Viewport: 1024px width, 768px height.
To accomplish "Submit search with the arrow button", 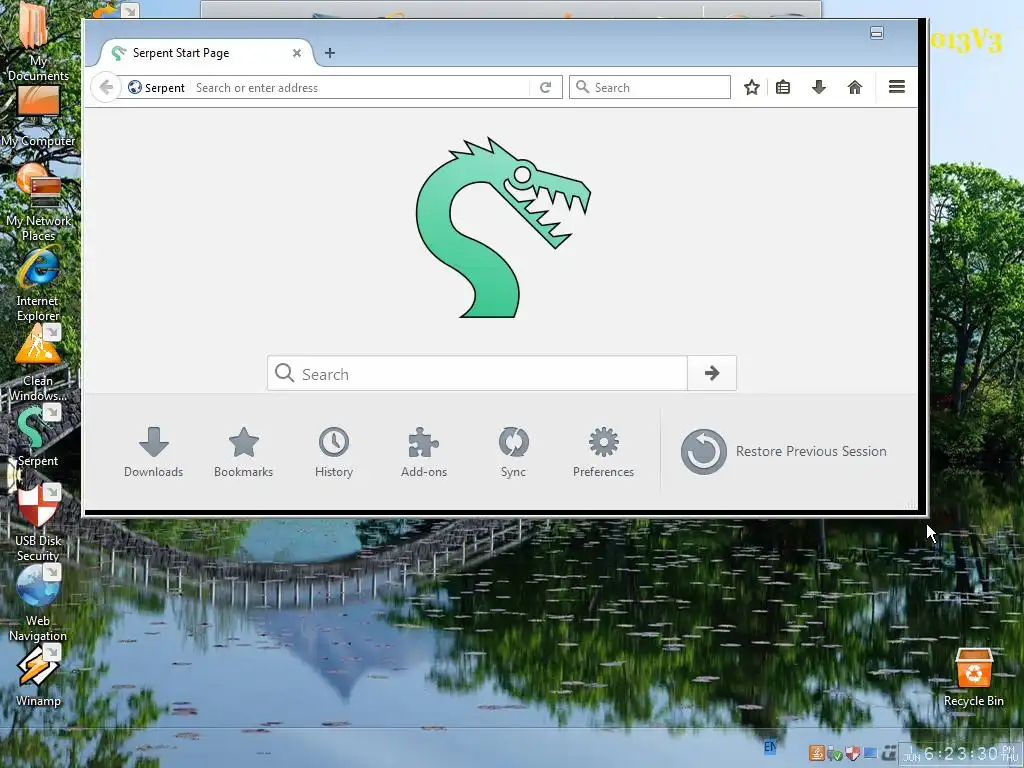I will (712, 374).
